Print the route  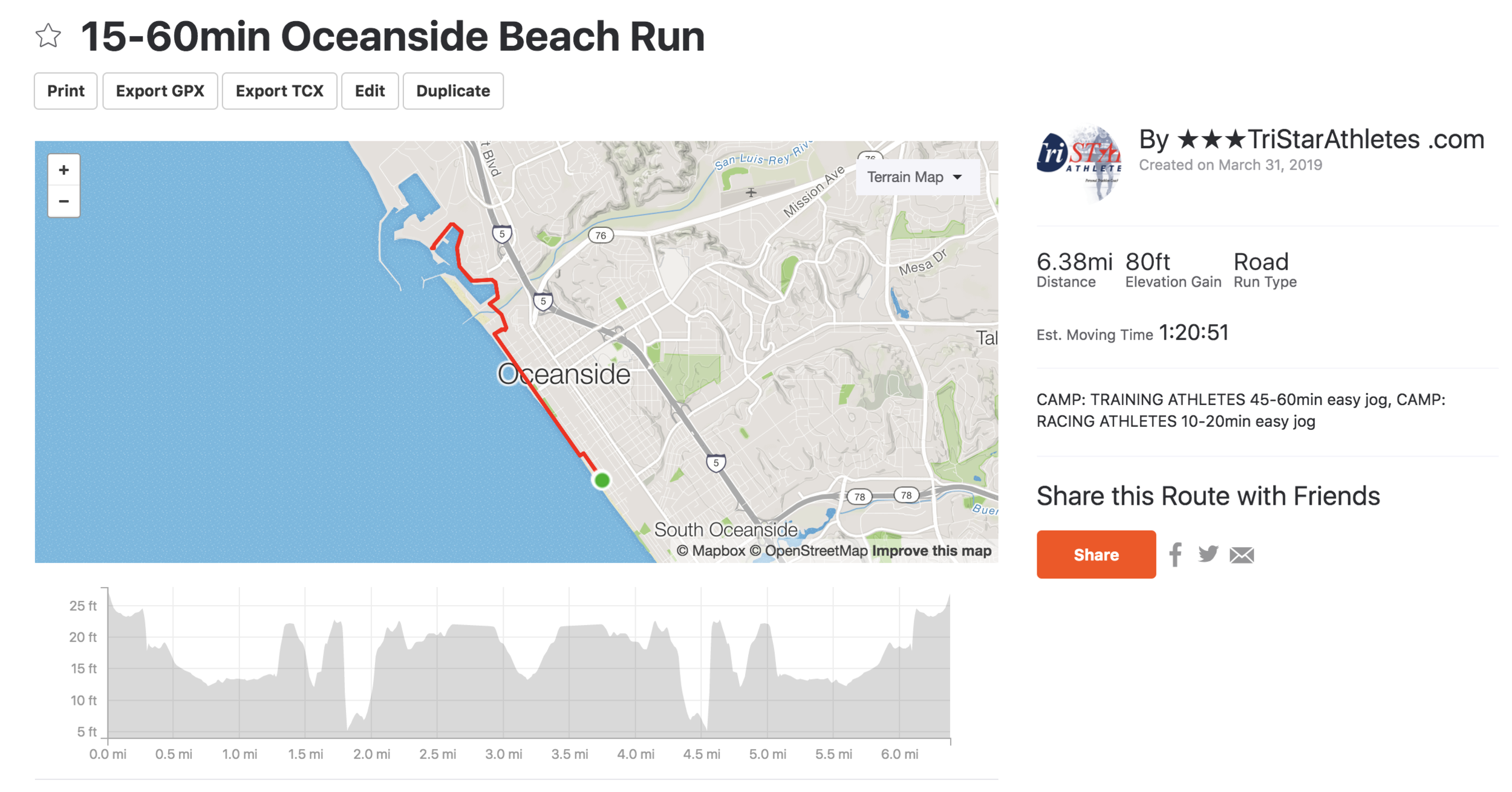tap(66, 91)
